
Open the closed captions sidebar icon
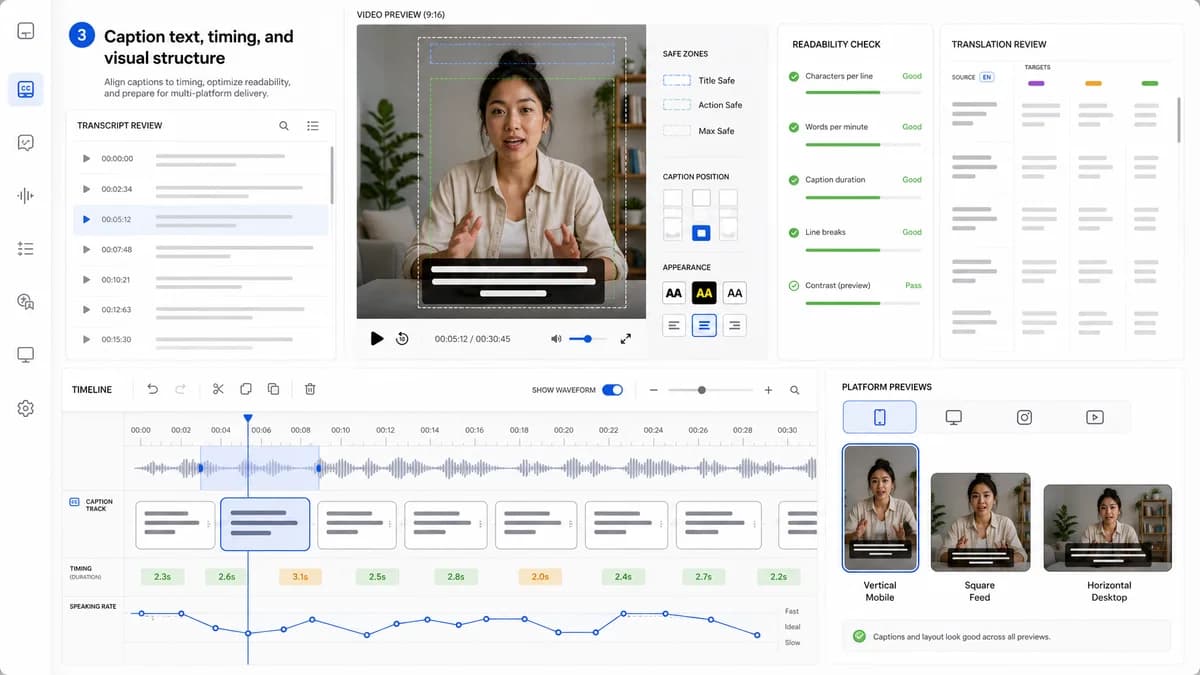(26, 89)
